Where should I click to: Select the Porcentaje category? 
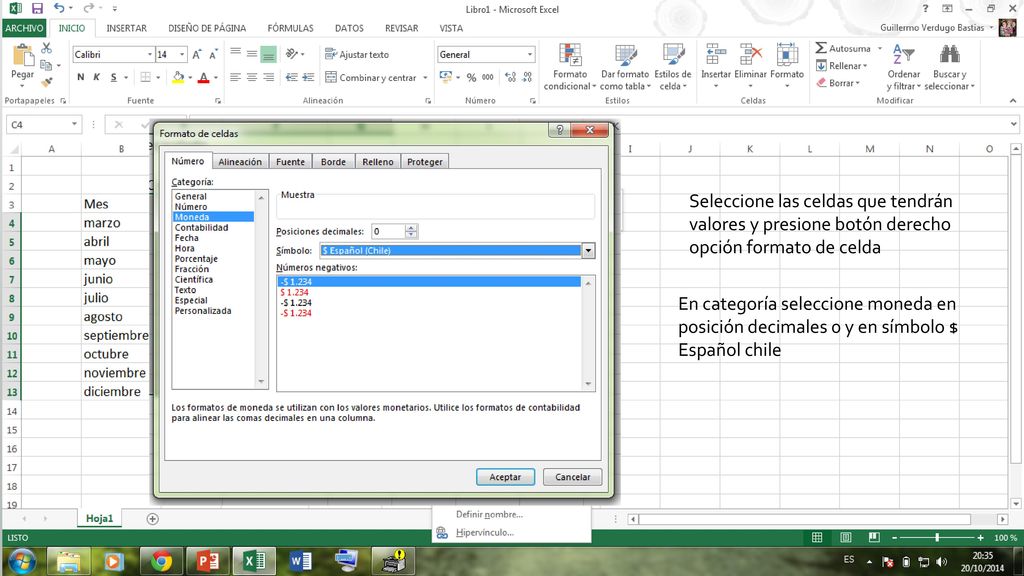pyautogui.click(x=197, y=259)
